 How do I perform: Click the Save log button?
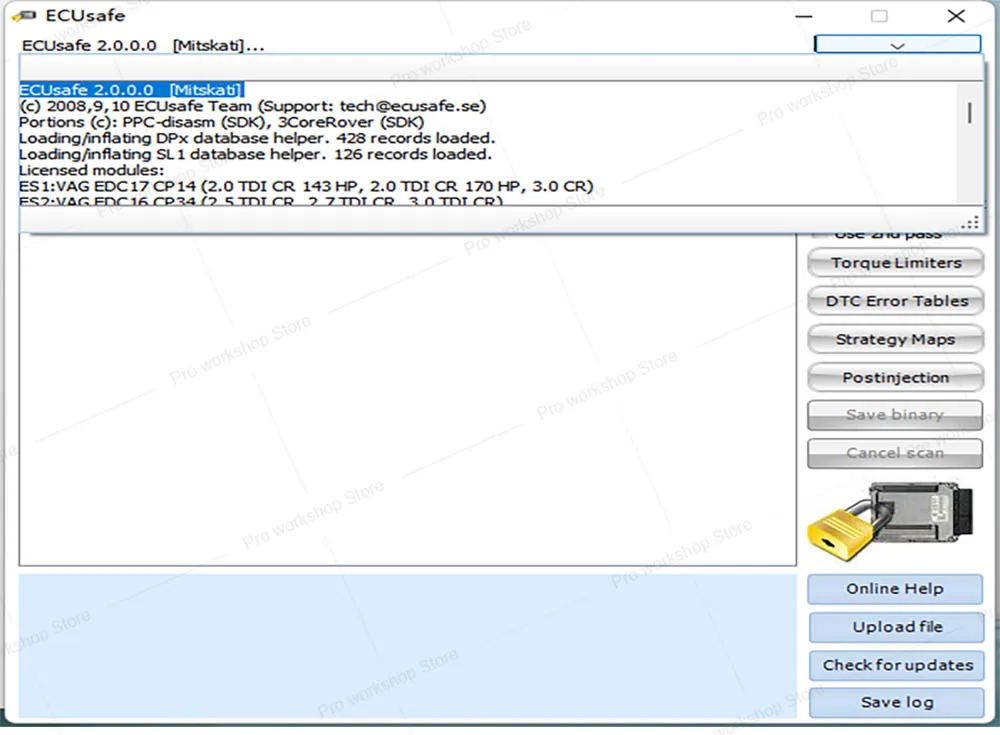click(897, 702)
